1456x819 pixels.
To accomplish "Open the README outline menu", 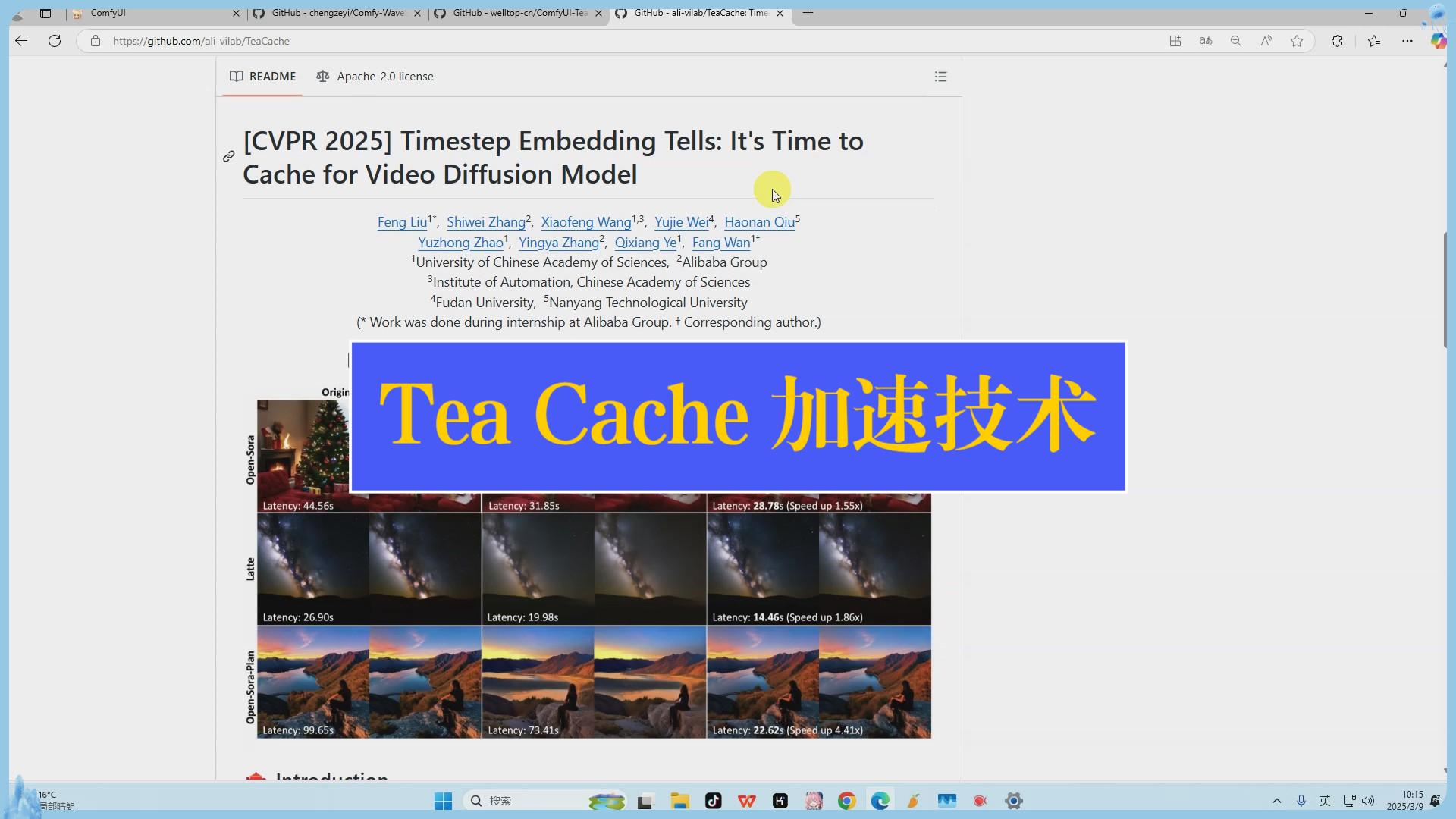I will [940, 76].
